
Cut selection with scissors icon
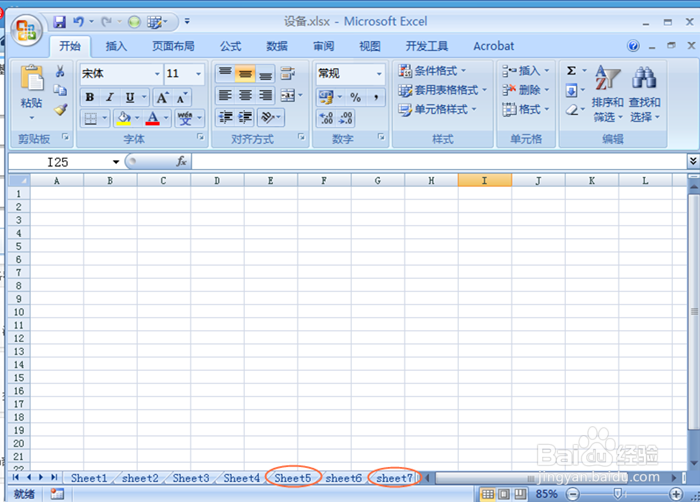point(60,71)
